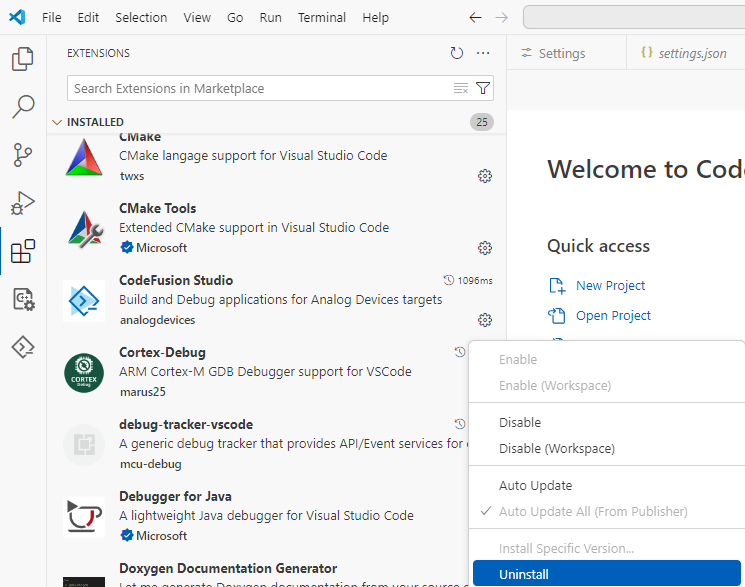Image resolution: width=745 pixels, height=587 pixels.
Task: Go back using the left arrow
Action: click(475, 18)
